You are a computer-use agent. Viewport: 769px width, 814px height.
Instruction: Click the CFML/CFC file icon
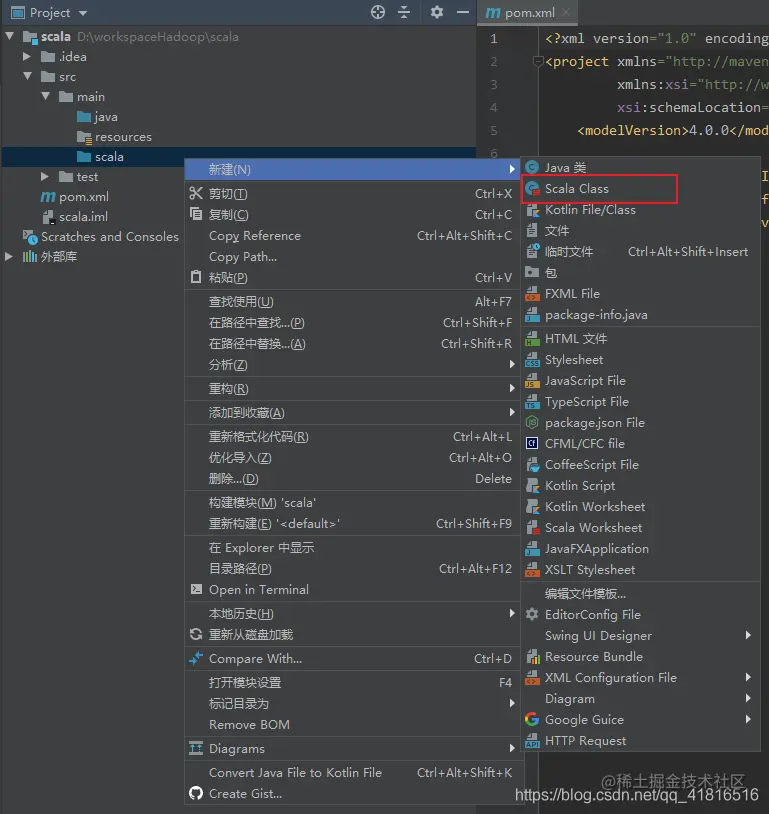532,443
